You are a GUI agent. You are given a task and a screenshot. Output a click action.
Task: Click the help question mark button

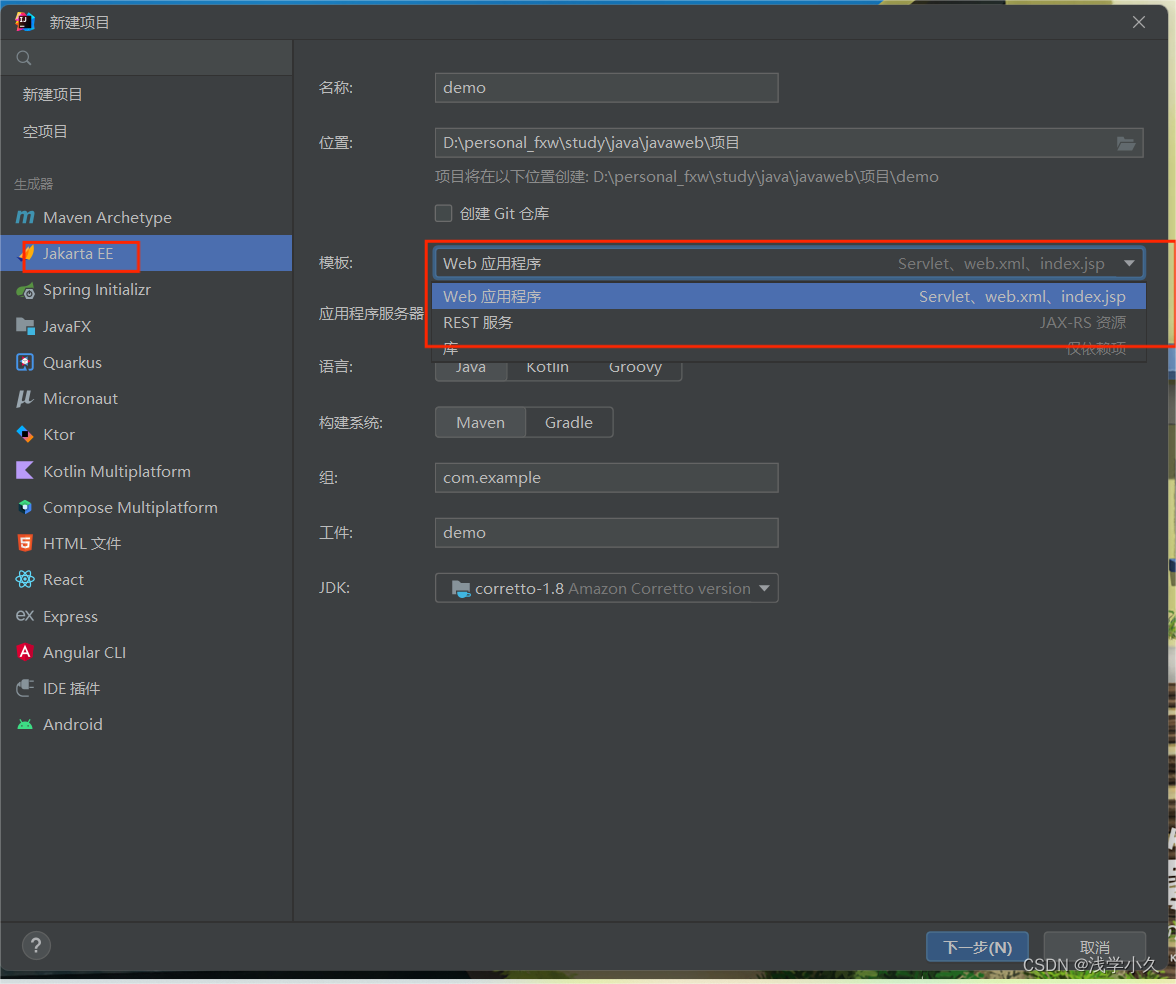(36, 946)
